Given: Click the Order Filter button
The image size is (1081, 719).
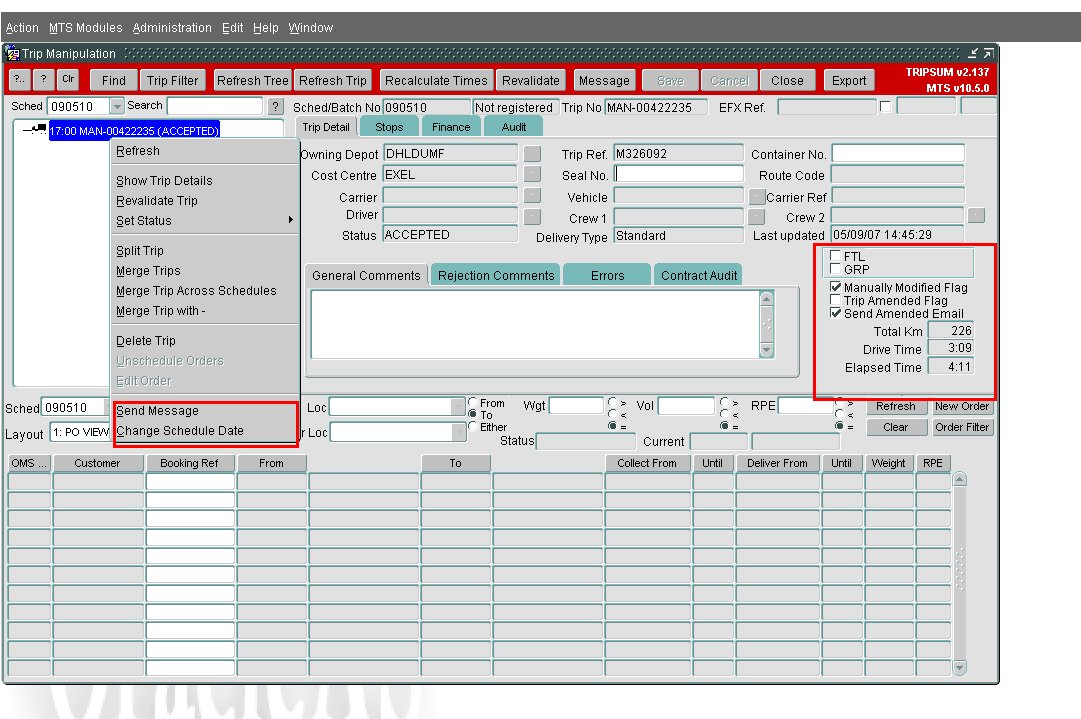Looking at the screenshot, I should [x=962, y=427].
